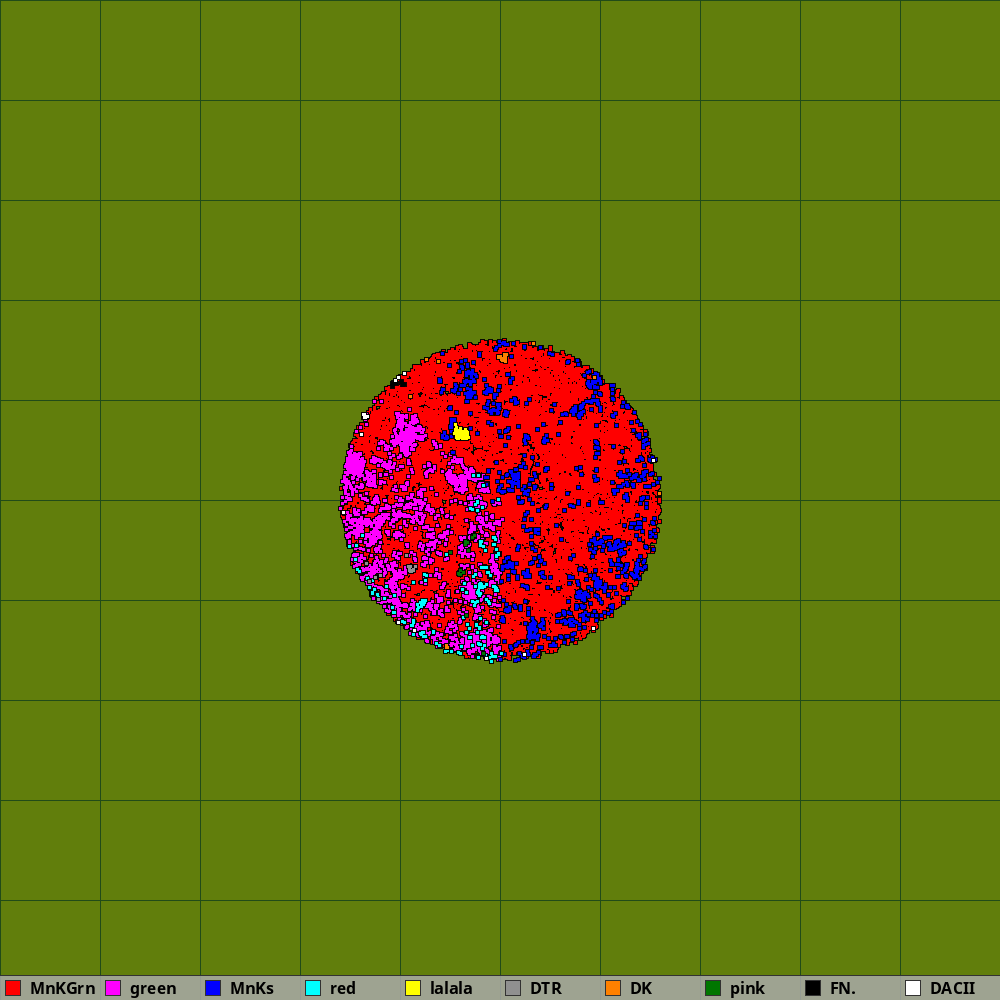Image resolution: width=1000 pixels, height=1000 pixels.
Task: Click the orange DK territory near the top
Action: [503, 357]
